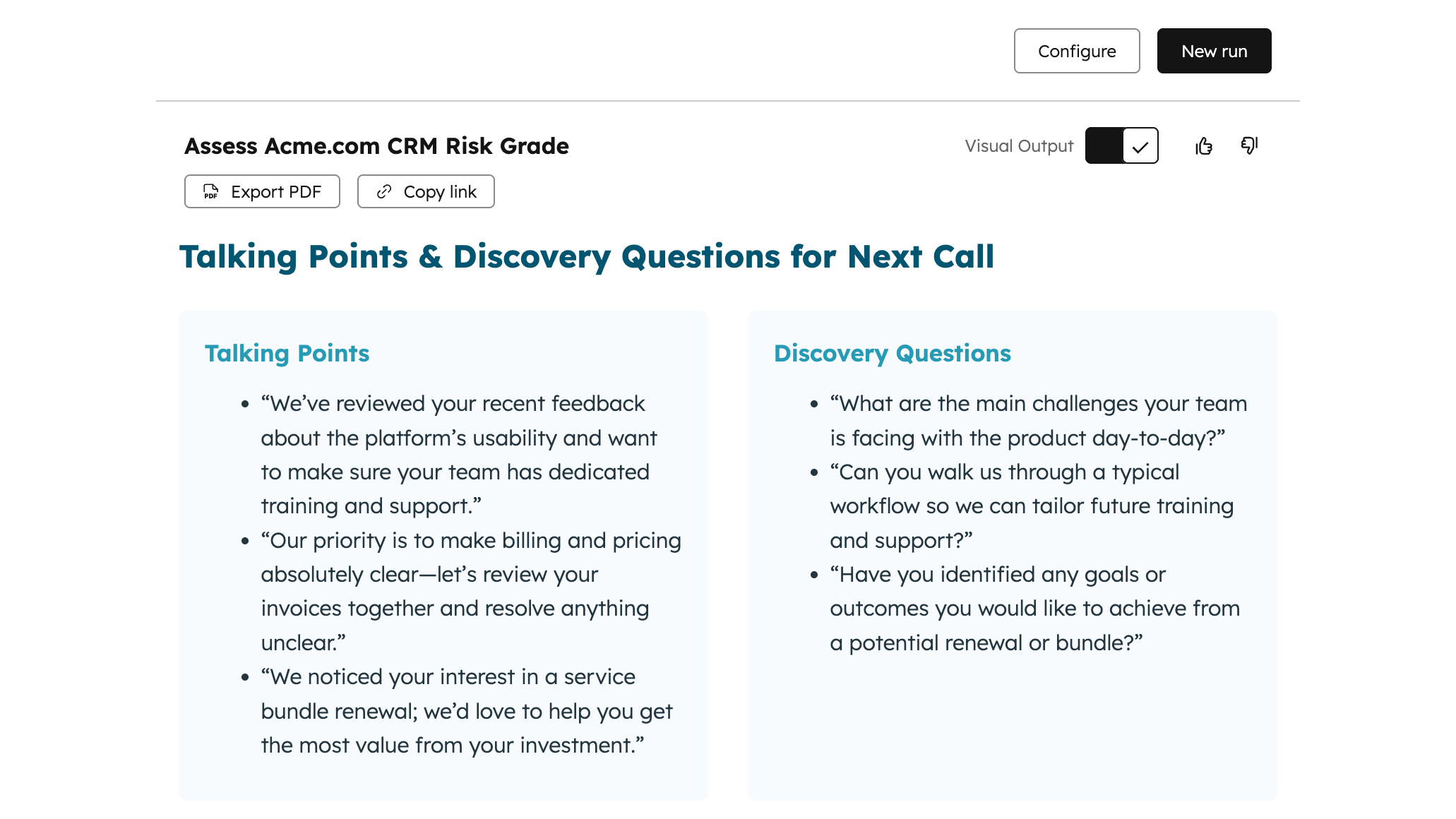This screenshot has width=1456, height=819.
Task: Click the question about a typical workflow
Action: point(1031,506)
